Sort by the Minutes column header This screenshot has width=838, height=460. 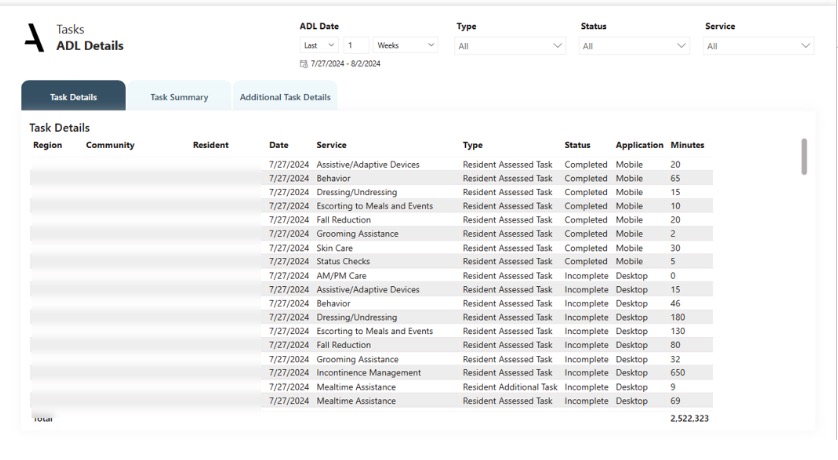coord(687,145)
